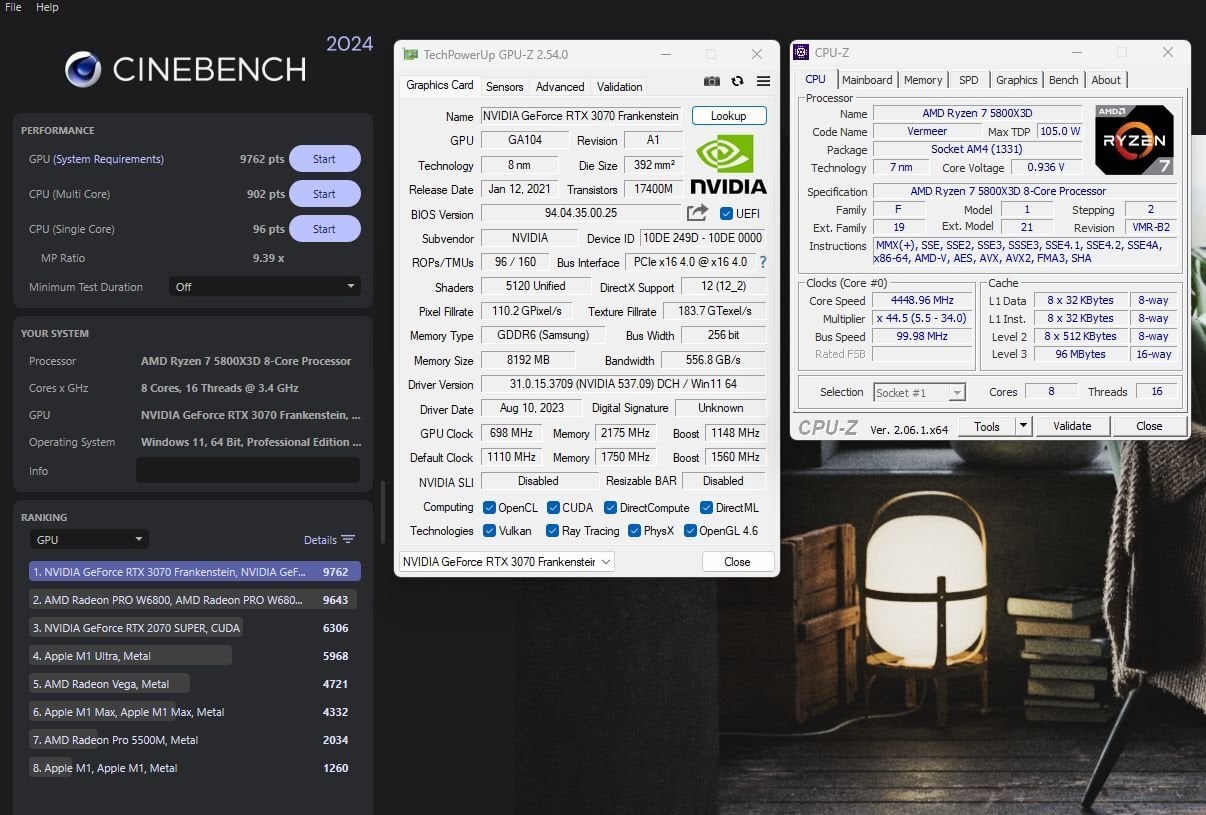Click Ranking Details filter icon
Image resolution: width=1206 pixels, height=815 pixels.
click(348, 539)
